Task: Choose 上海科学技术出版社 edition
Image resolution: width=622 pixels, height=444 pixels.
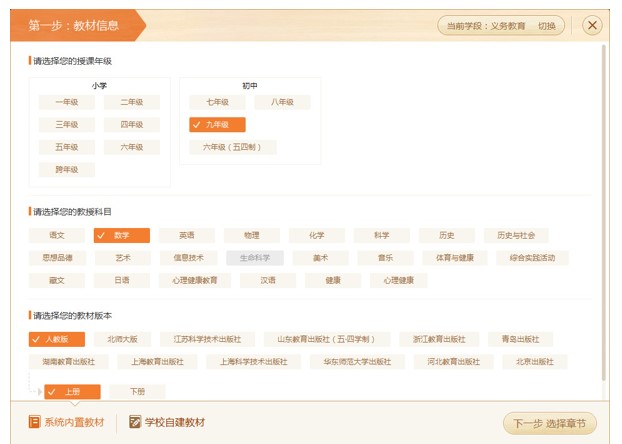Action: 254,362
